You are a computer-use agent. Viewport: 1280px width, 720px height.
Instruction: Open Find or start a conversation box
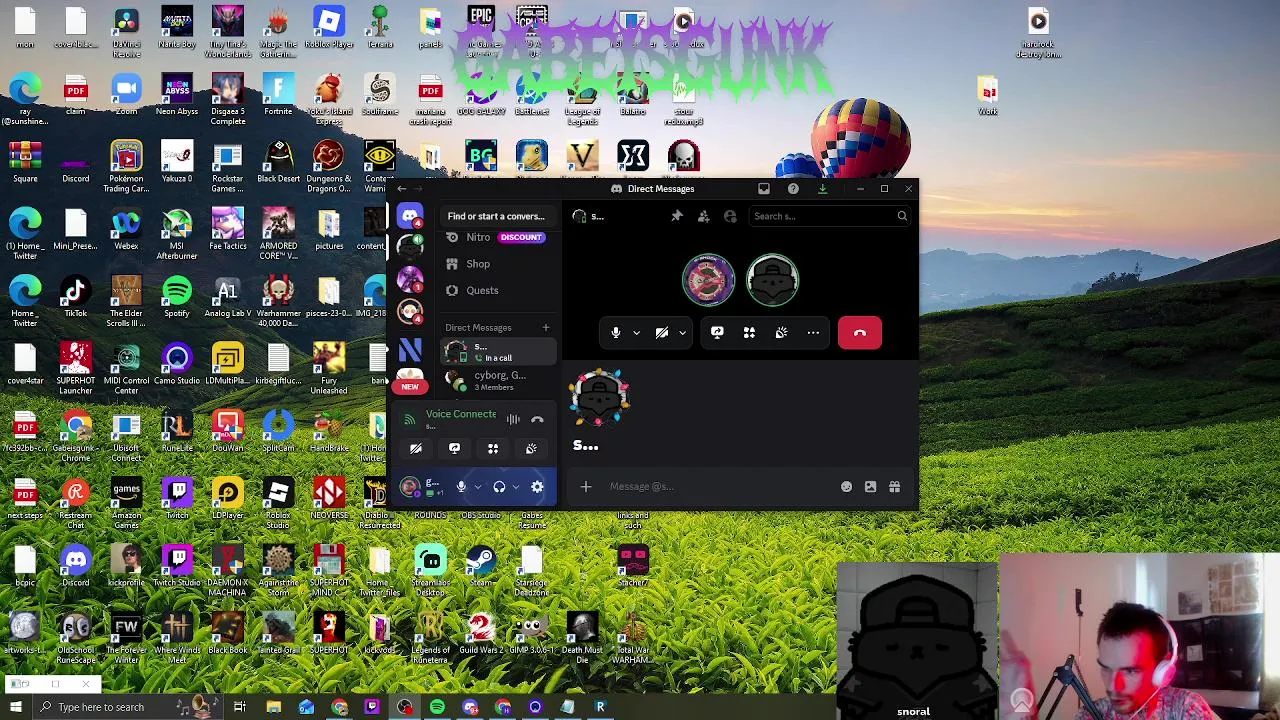tap(496, 216)
